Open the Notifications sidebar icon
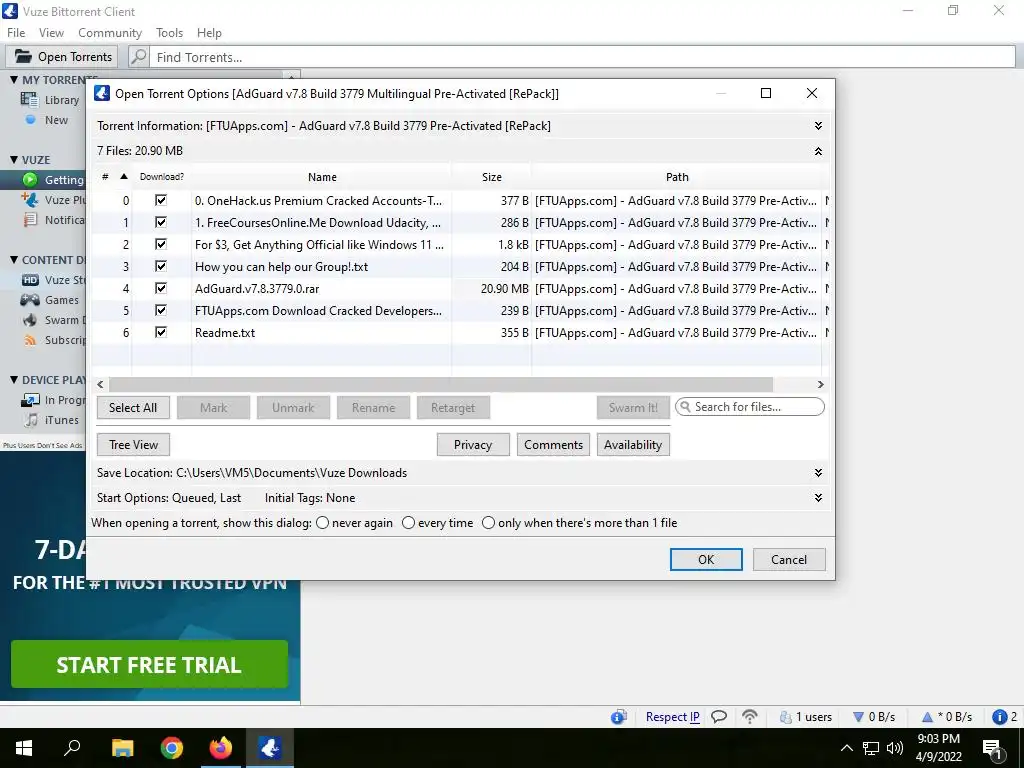The height and width of the screenshot is (768, 1024). [30, 220]
